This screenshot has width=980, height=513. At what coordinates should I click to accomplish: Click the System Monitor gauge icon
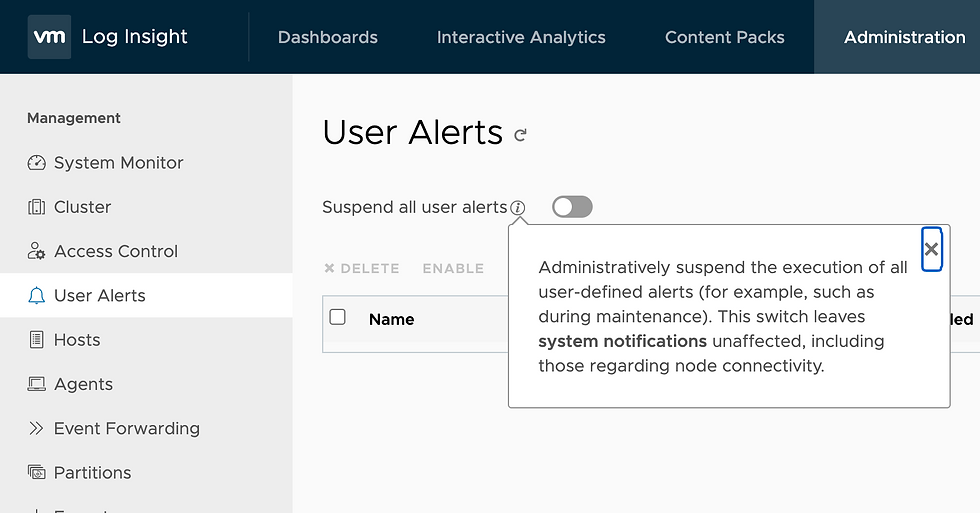pyautogui.click(x=36, y=163)
